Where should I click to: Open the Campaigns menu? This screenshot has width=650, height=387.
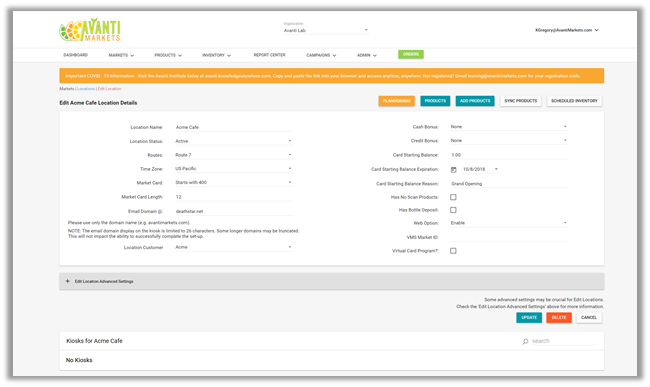[321, 55]
